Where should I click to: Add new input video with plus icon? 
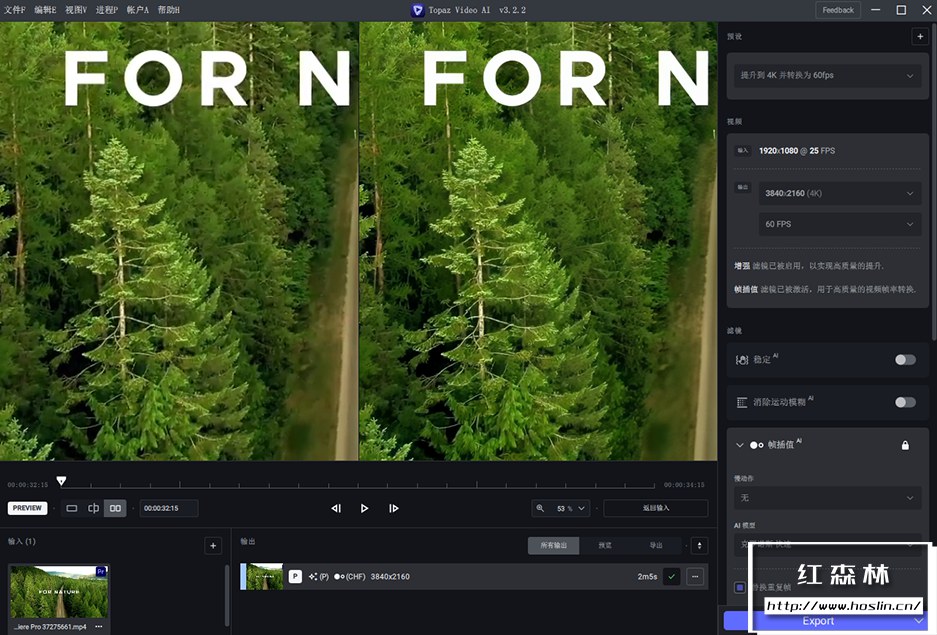[x=212, y=545]
